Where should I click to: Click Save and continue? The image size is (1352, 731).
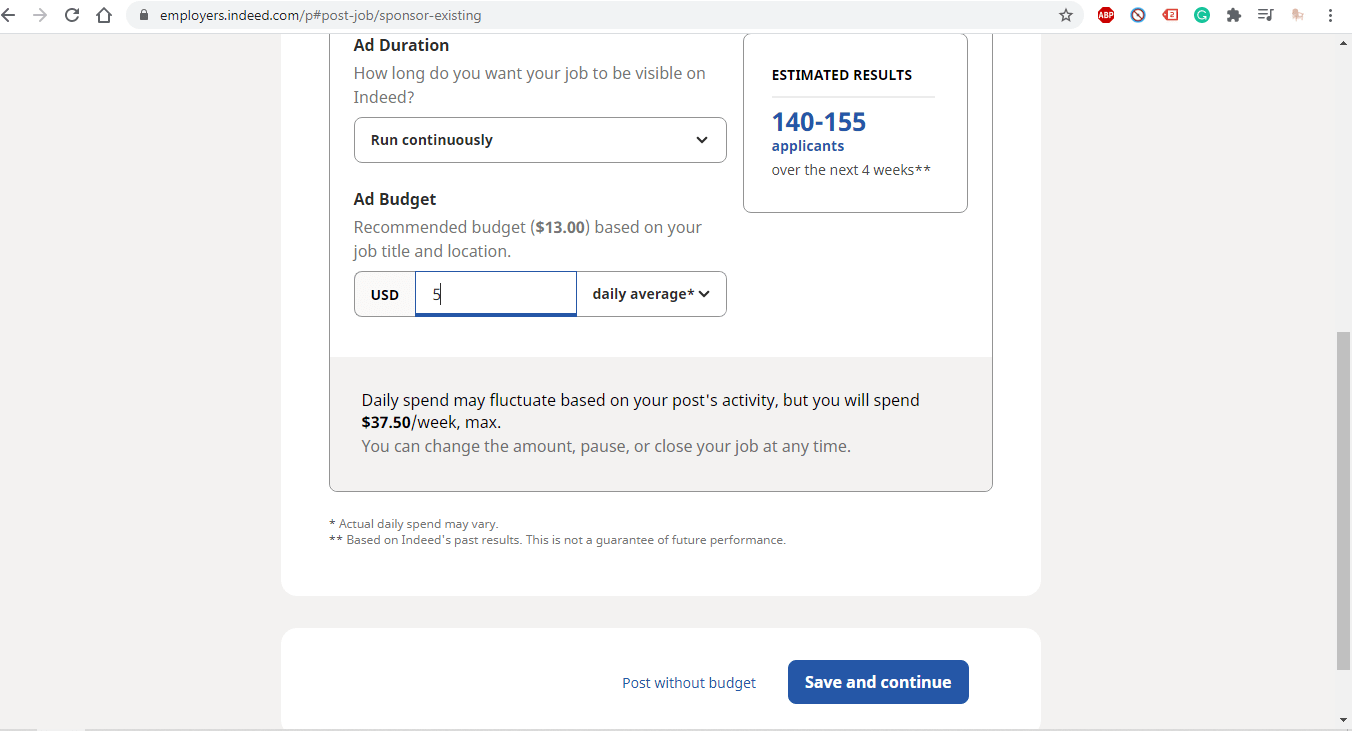[877, 681]
